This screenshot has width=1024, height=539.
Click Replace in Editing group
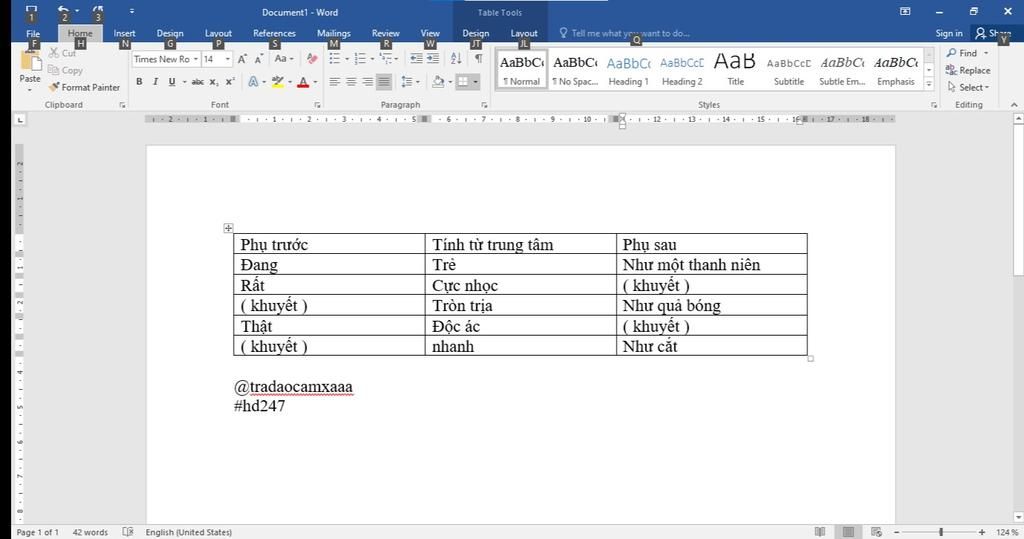point(968,70)
